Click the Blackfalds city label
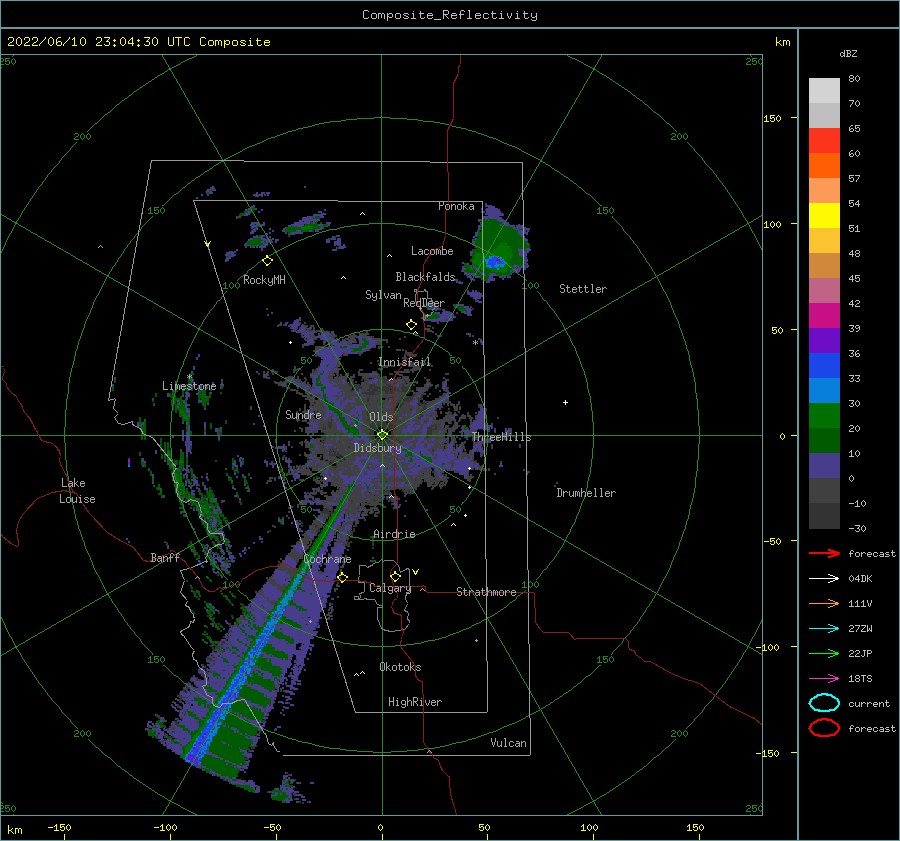The width and height of the screenshot is (900, 841). pyautogui.click(x=425, y=277)
